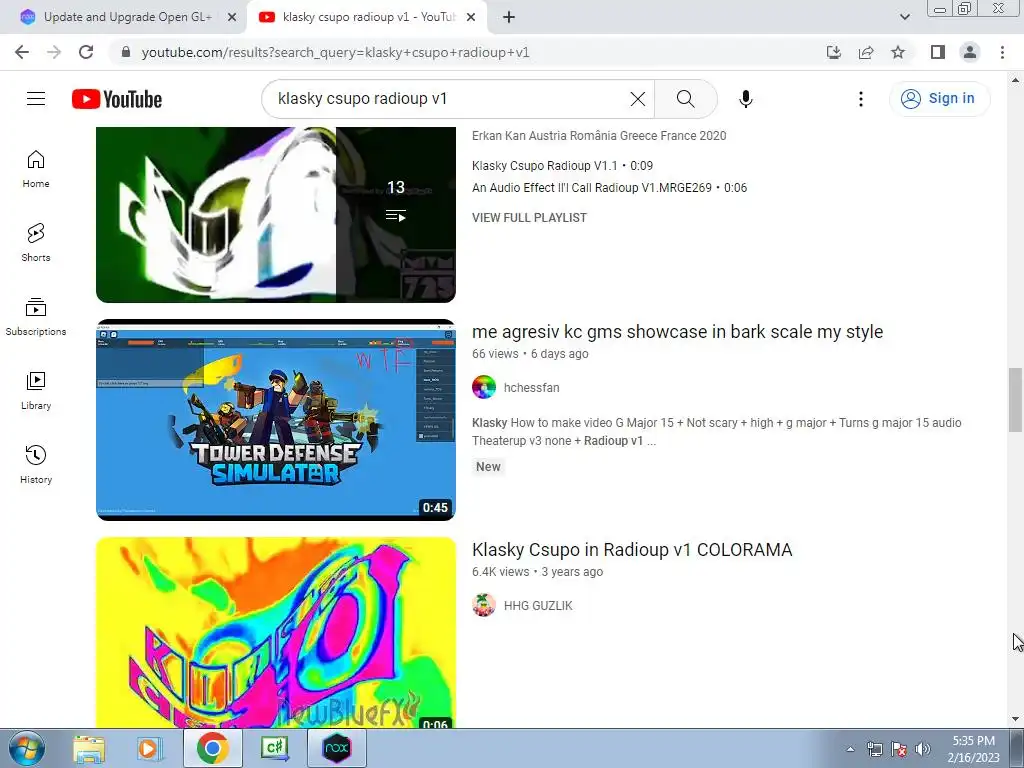Open me agresiv kc gms showcase video title
The image size is (1024, 768).
point(677,332)
